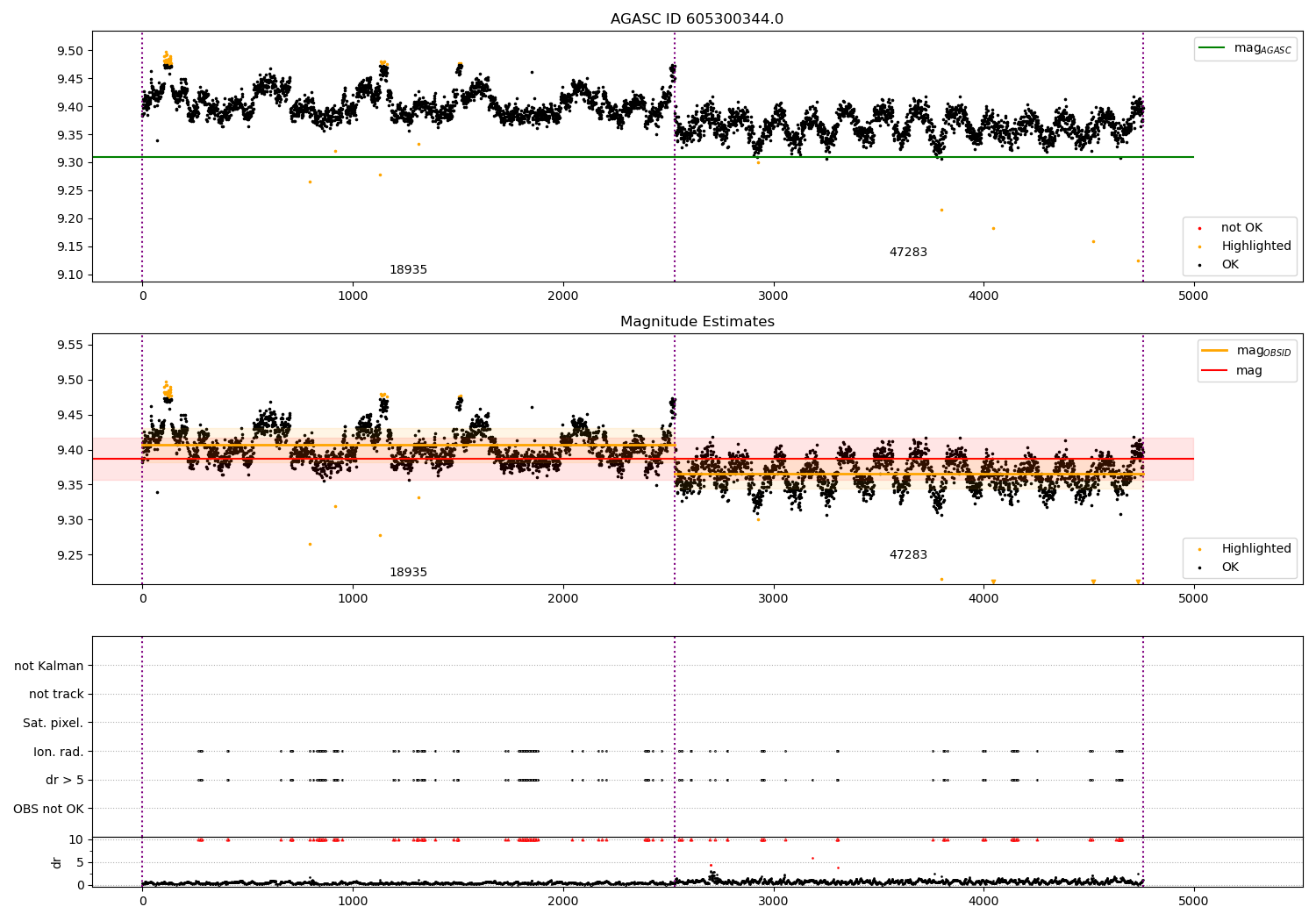Click the '5' tick on the dr axis
Image resolution: width=1316 pixels, height=921 pixels.
pos(80,863)
